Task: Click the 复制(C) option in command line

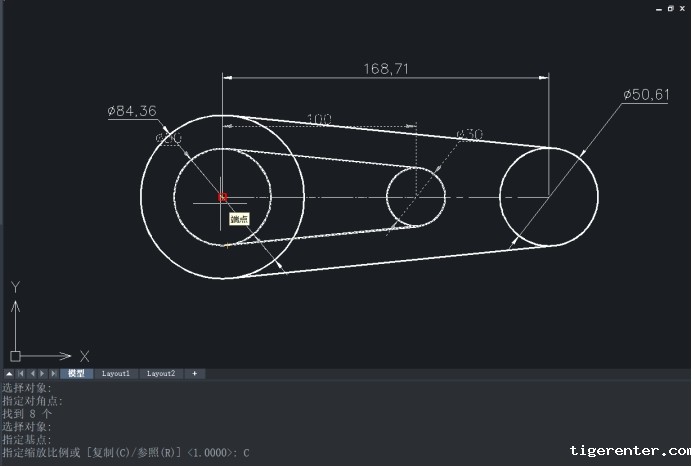Action: click(110, 453)
